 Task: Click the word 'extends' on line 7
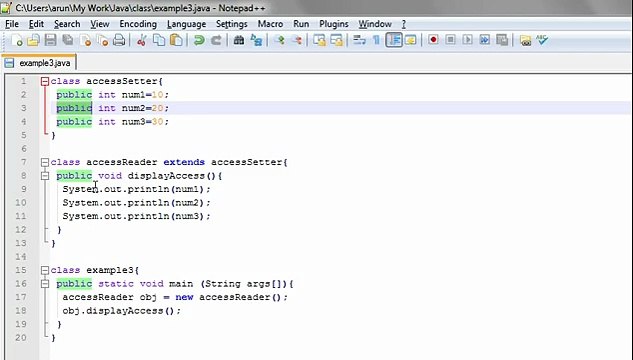(x=184, y=162)
